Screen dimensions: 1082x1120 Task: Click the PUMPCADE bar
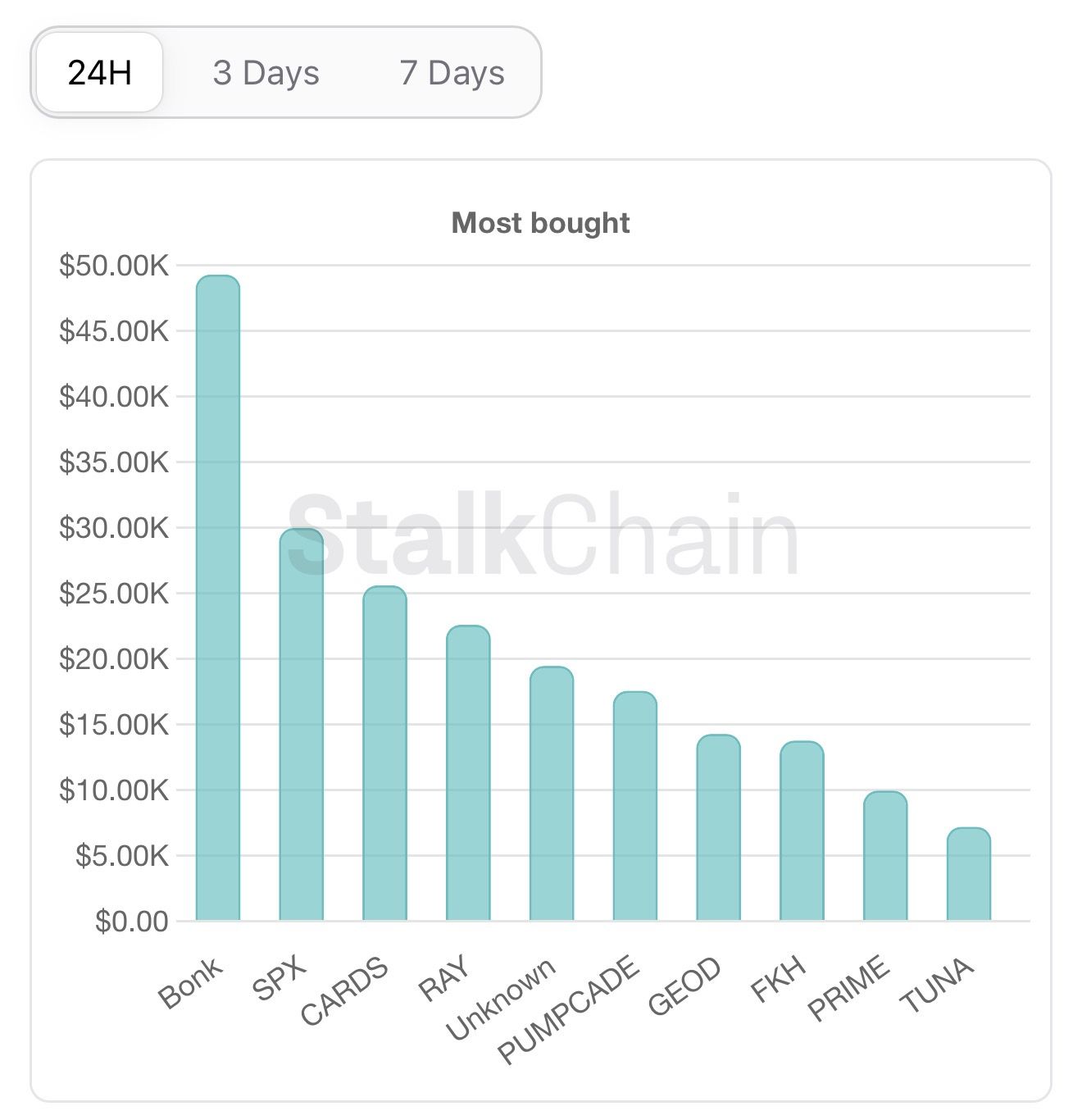click(x=635, y=807)
